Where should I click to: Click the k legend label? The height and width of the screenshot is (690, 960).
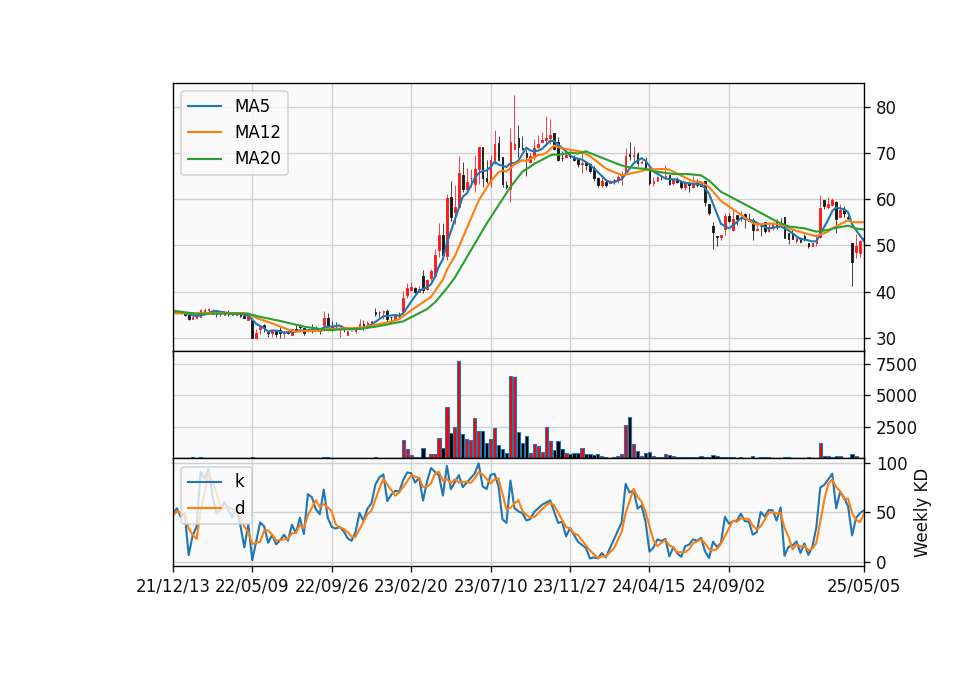pos(239,481)
